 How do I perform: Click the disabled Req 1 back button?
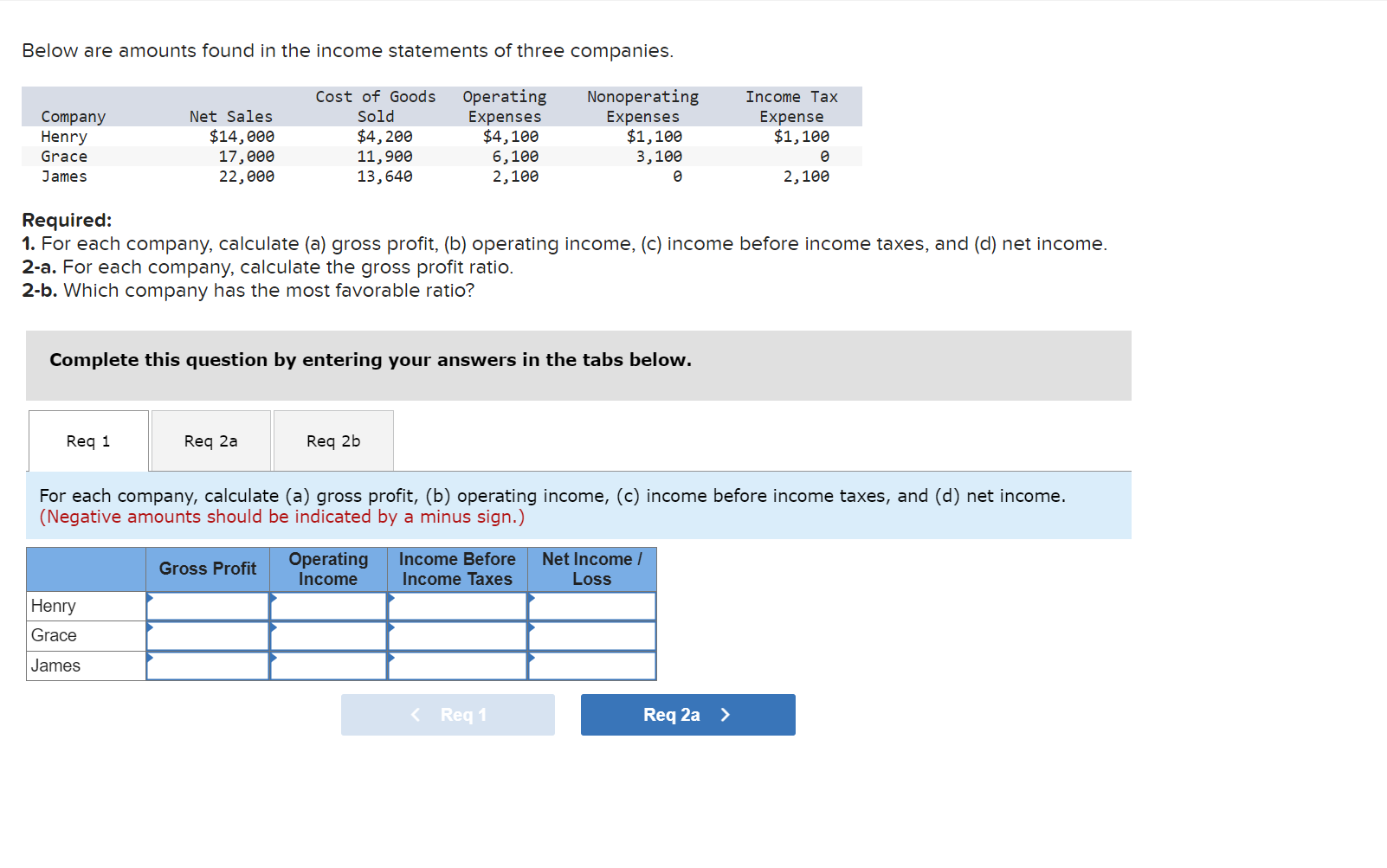click(x=448, y=715)
